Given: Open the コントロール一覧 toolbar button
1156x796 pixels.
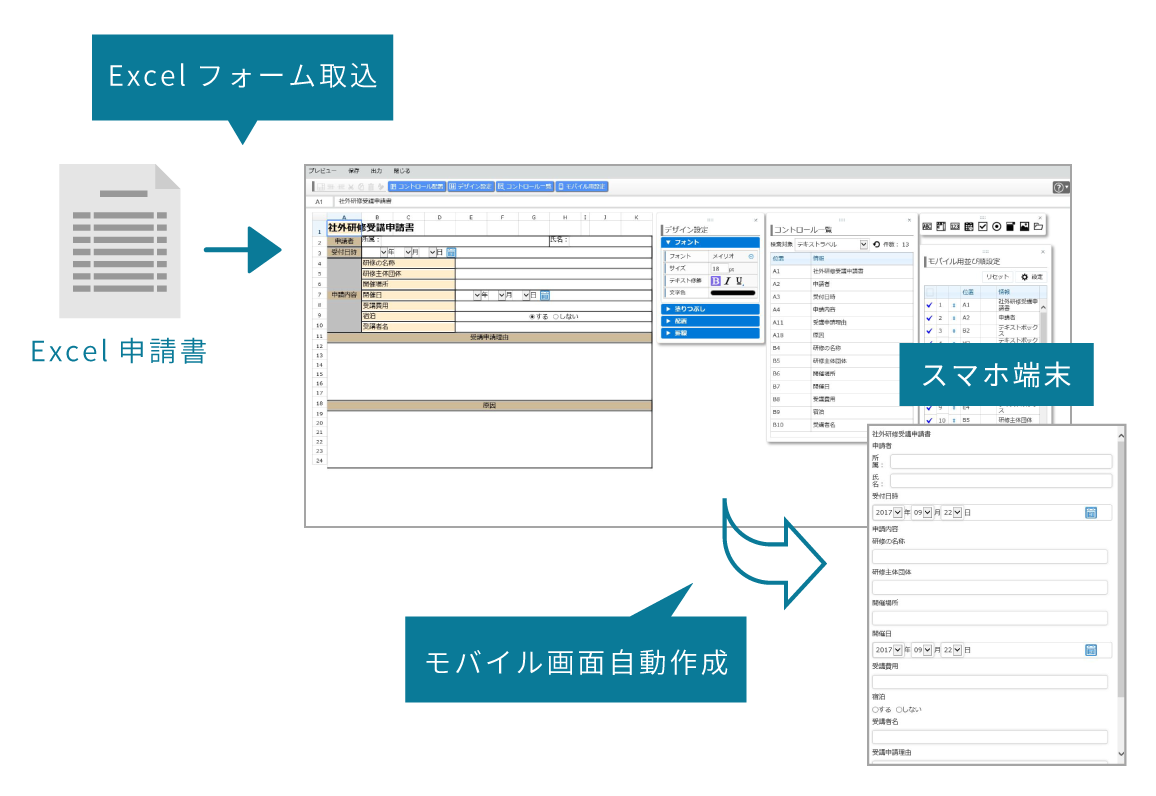Looking at the screenshot, I should (x=525, y=186).
